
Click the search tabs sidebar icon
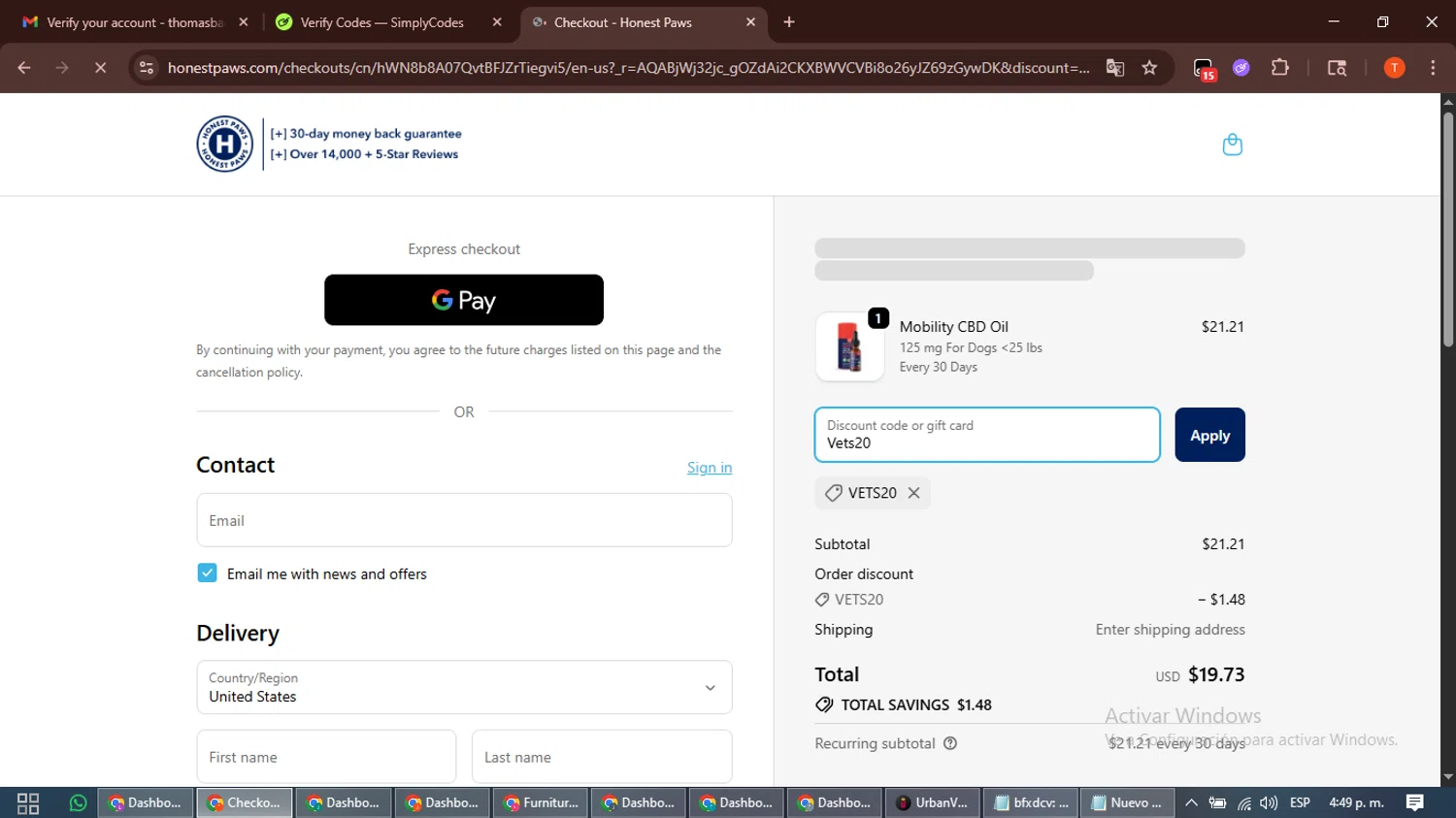(x=1337, y=68)
